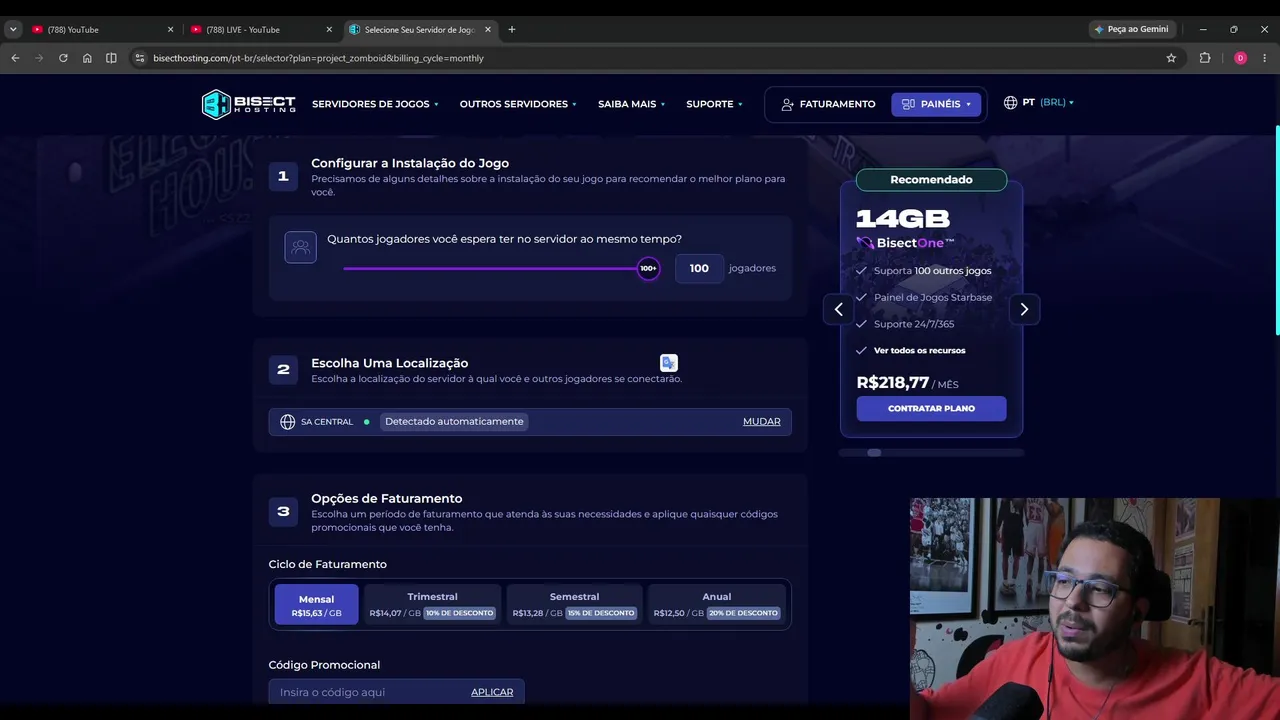This screenshot has height=720, width=1280.
Task: Close the (788) LIVE - YouTube tab
Action: pos(329,30)
